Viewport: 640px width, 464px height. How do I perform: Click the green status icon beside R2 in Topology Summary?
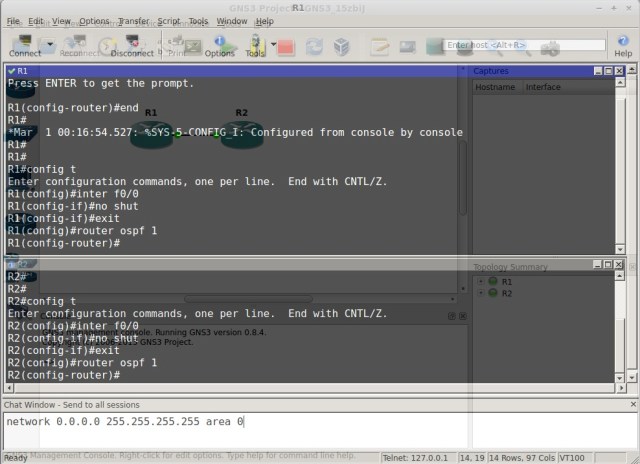(x=493, y=293)
